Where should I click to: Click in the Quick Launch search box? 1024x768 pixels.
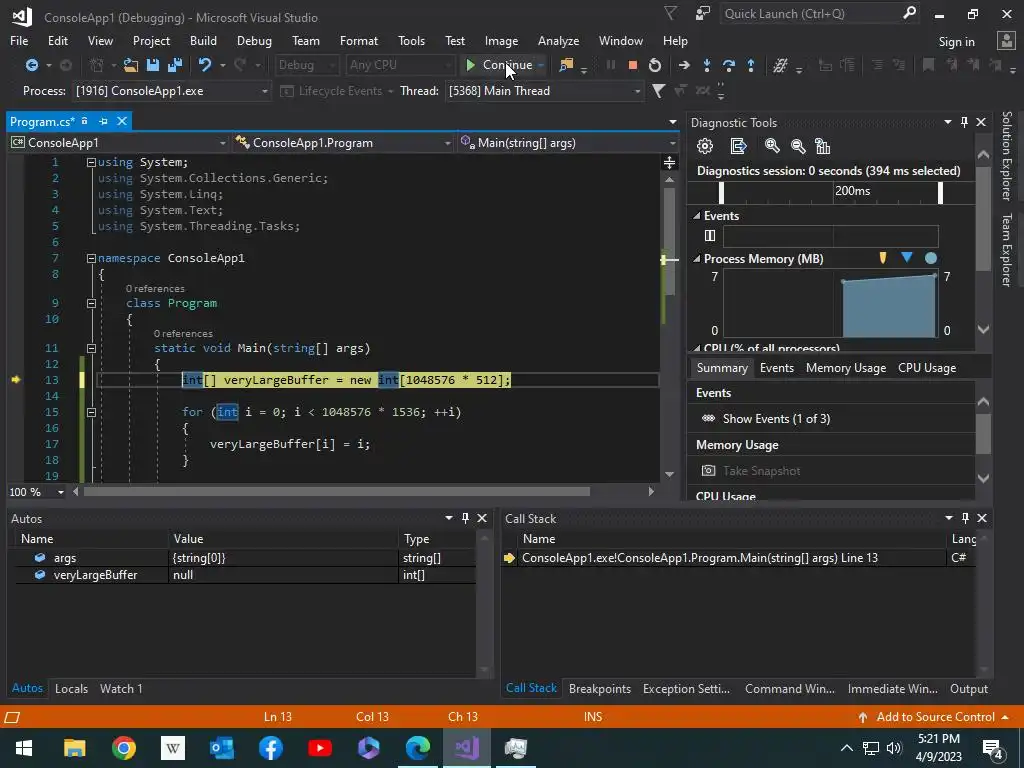point(810,14)
